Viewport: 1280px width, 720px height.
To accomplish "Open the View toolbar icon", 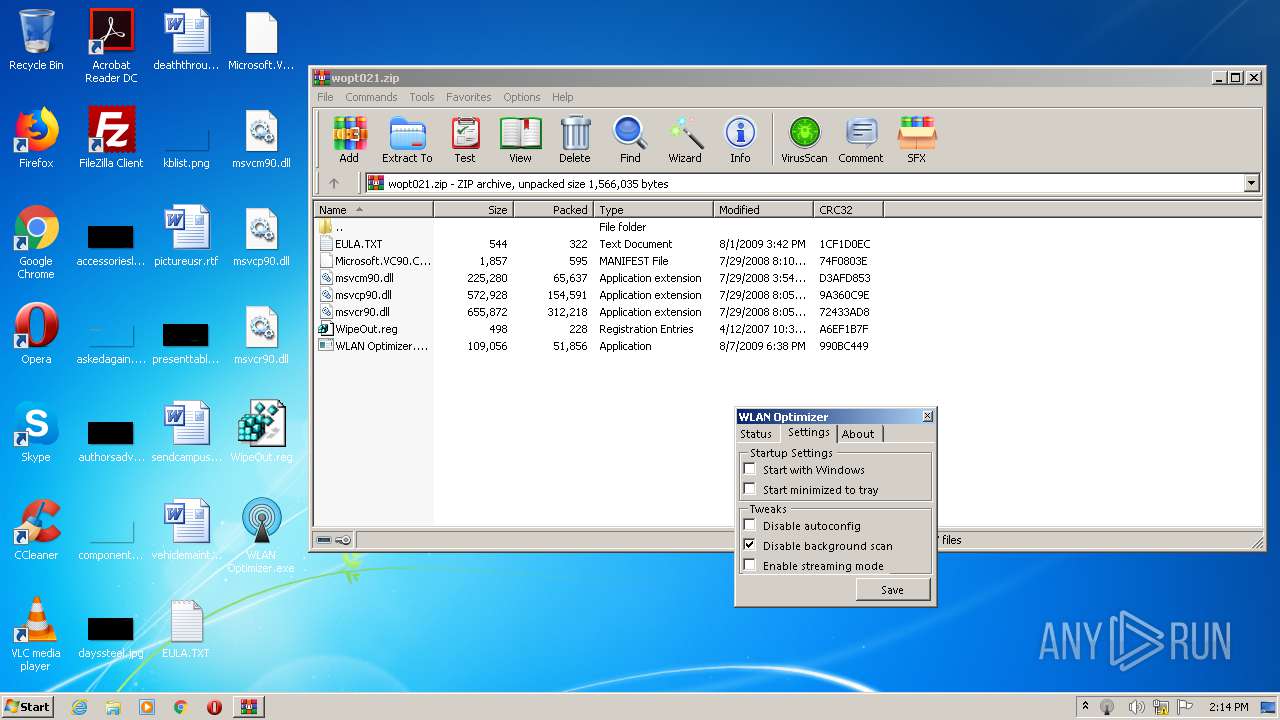I will (x=521, y=139).
